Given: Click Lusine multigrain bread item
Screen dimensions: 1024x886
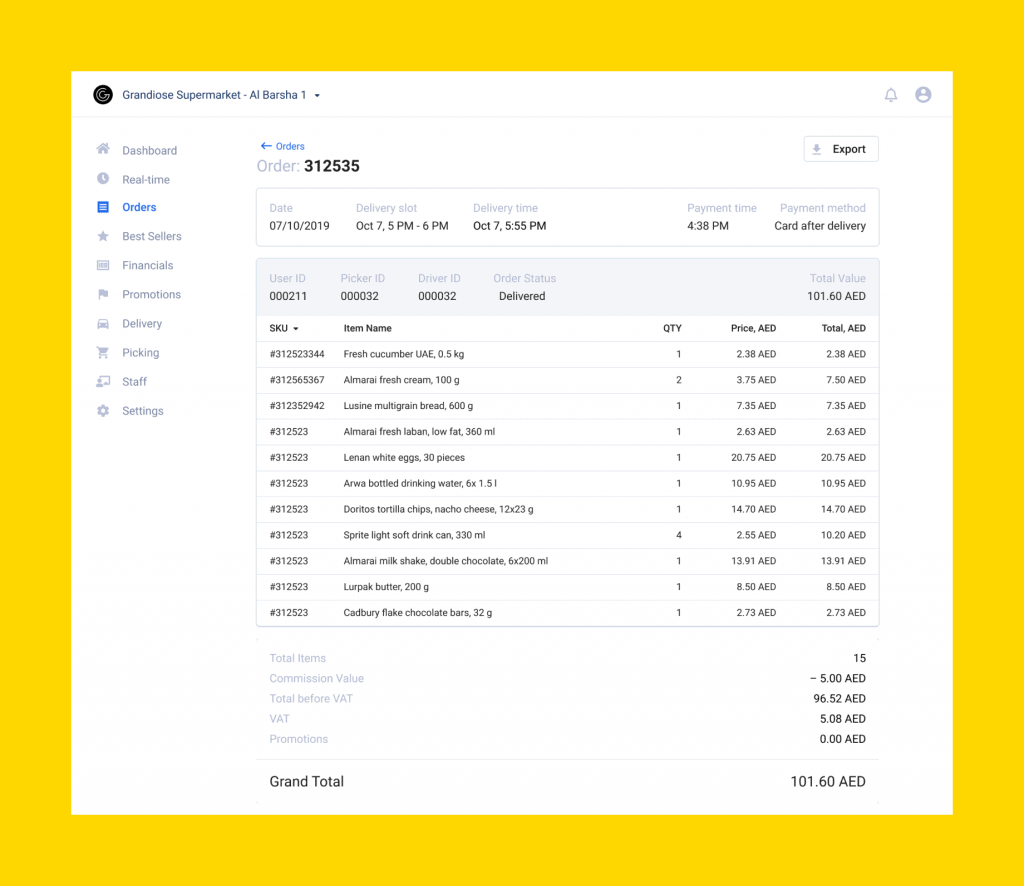Looking at the screenshot, I should 408,406.
